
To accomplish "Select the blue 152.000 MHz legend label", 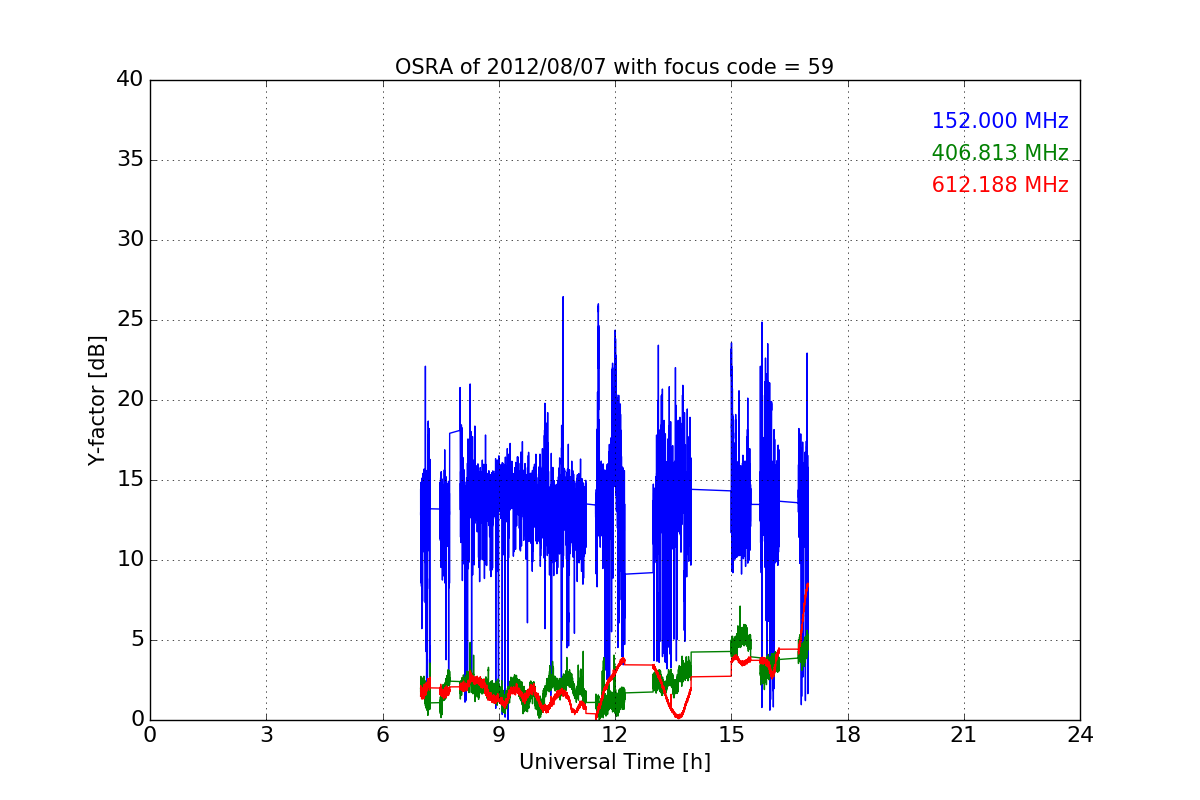I will tap(1000, 121).
